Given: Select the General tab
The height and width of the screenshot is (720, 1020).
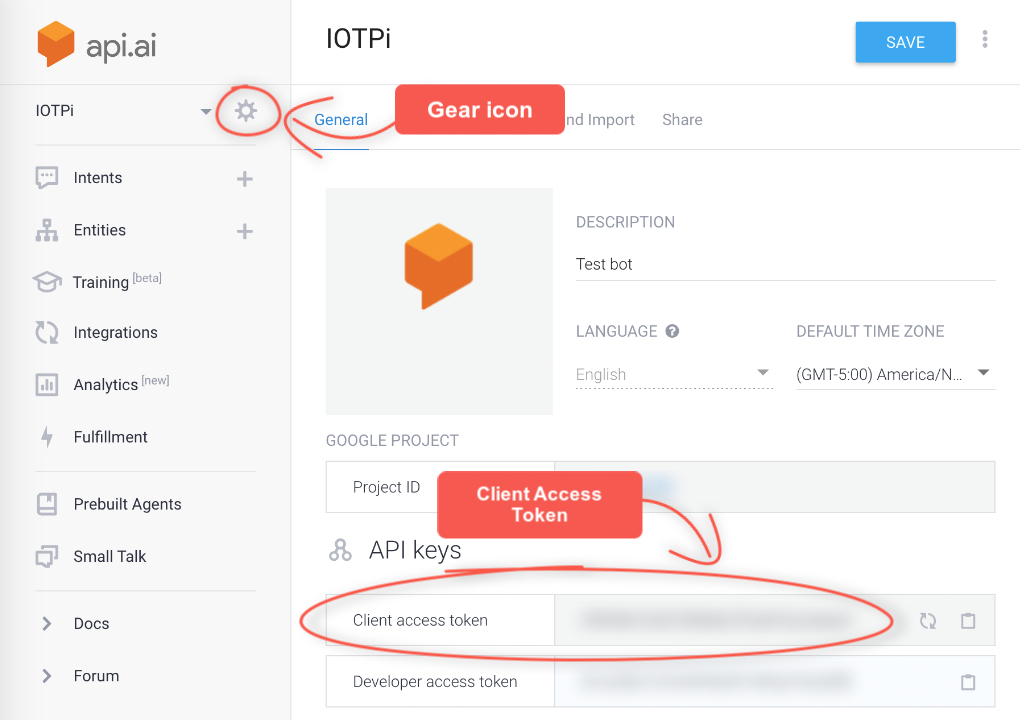Looking at the screenshot, I should pyautogui.click(x=341, y=120).
